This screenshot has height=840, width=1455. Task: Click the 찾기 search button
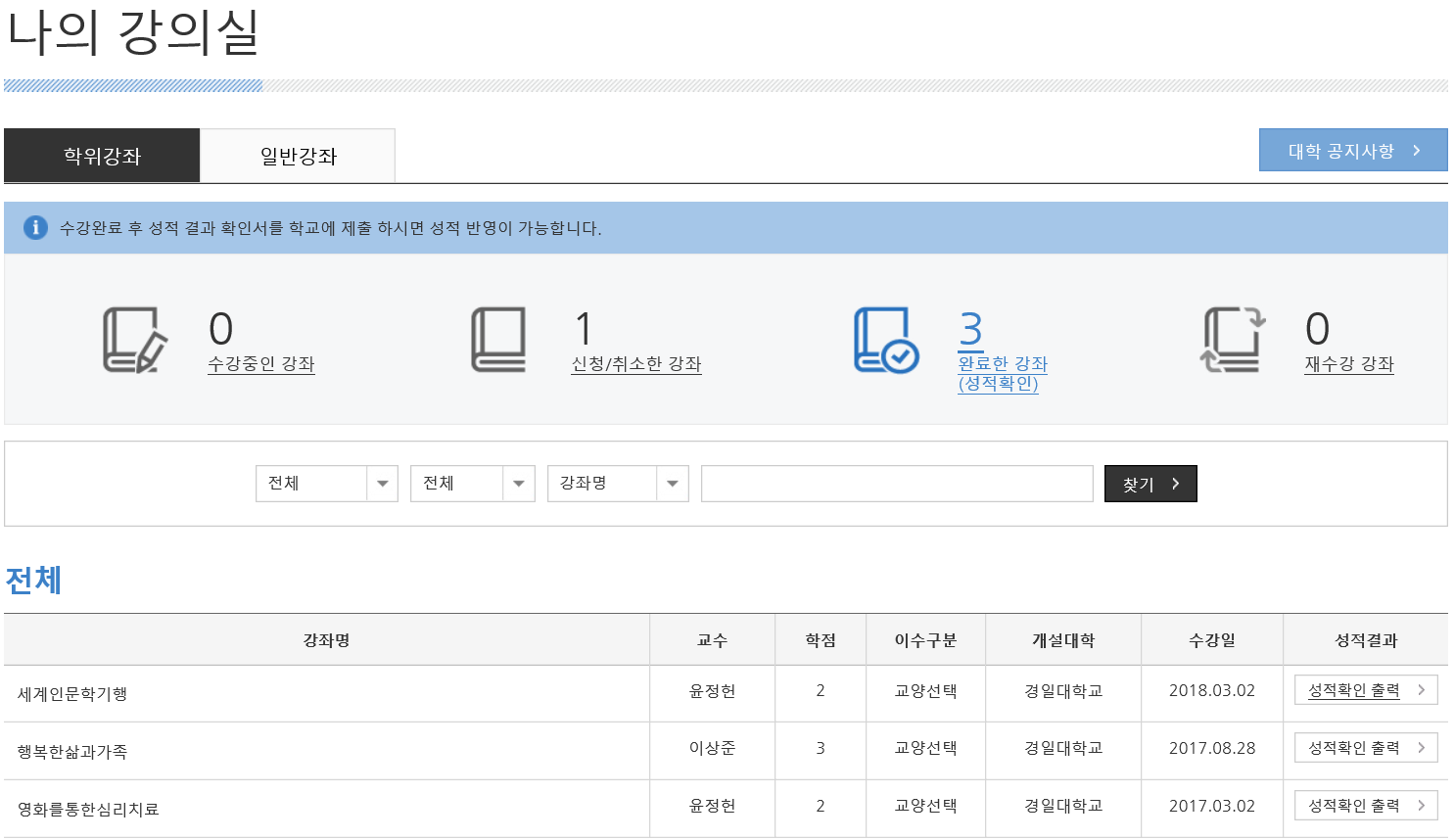(x=1150, y=484)
